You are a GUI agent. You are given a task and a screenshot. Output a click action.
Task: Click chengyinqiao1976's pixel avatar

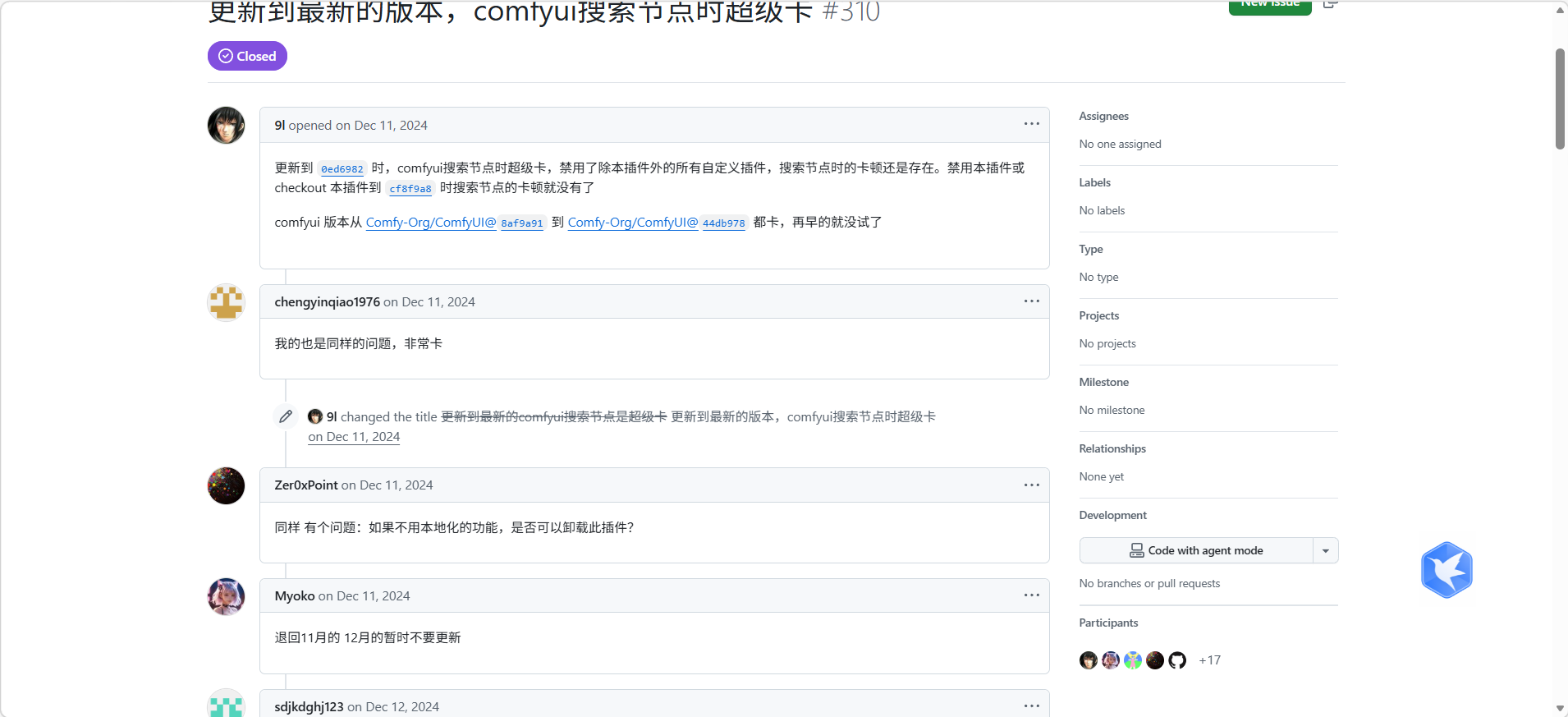tap(226, 302)
